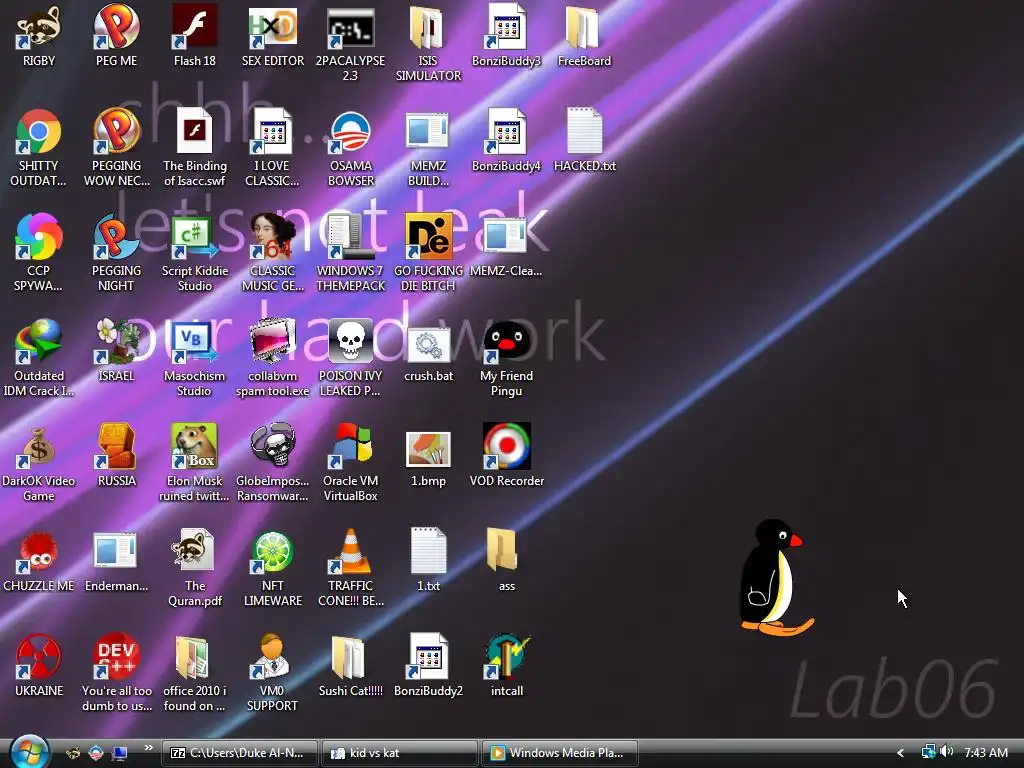Image resolution: width=1024 pixels, height=768 pixels.
Task: Open the Script Kiddie Studio C# shortcut
Action: click(195, 236)
